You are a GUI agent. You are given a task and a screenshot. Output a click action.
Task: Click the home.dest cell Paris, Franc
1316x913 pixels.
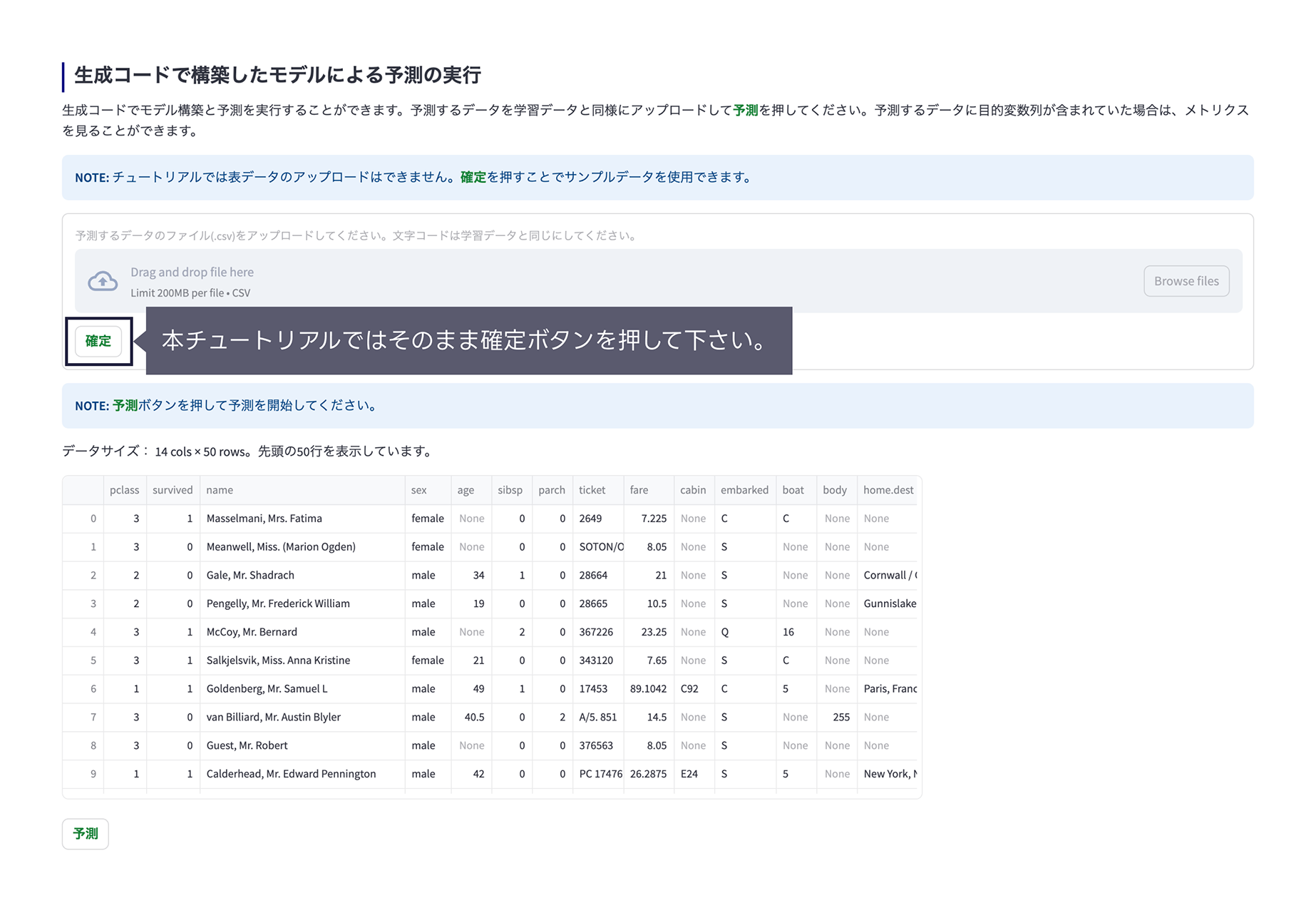(888, 689)
